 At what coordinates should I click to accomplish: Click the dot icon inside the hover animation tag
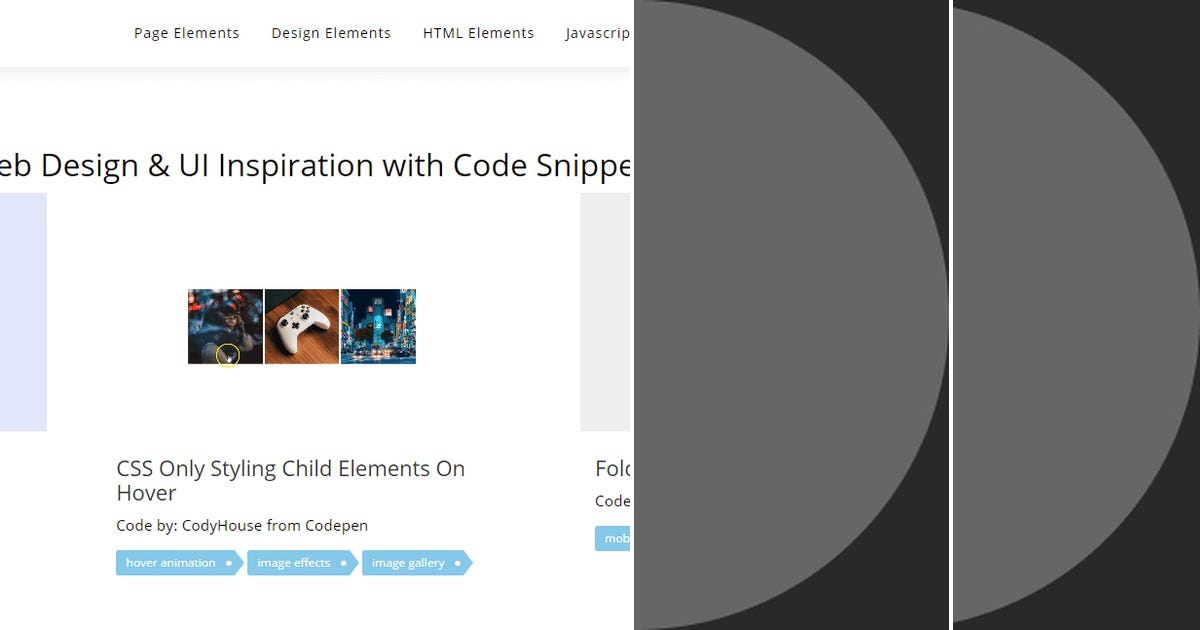pos(229,563)
